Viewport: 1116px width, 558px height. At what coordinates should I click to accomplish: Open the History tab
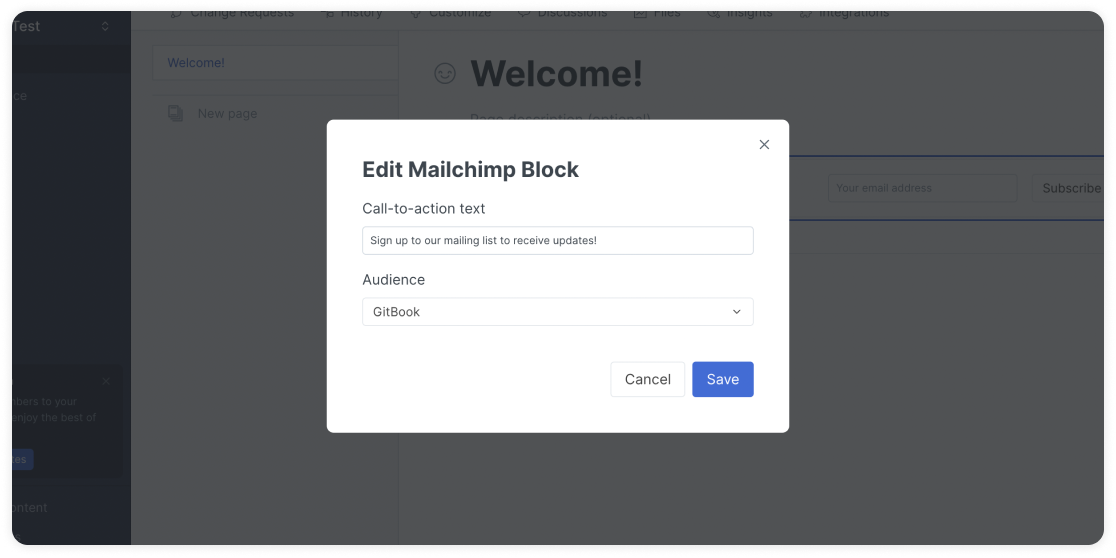click(x=352, y=14)
